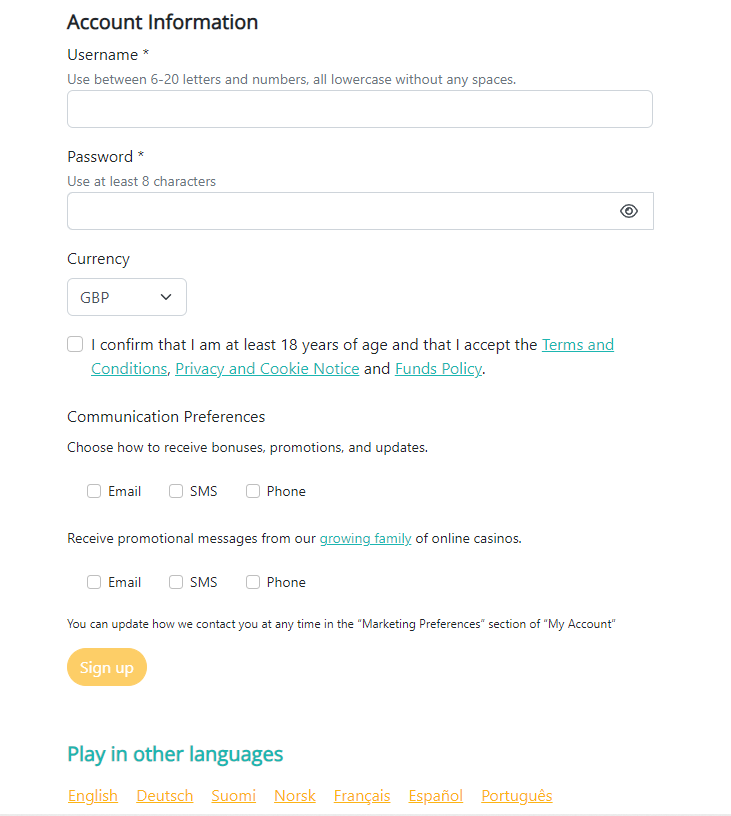The height and width of the screenshot is (816, 731).
Task: Check Email for casino family promotional messages
Action: pyautogui.click(x=94, y=582)
